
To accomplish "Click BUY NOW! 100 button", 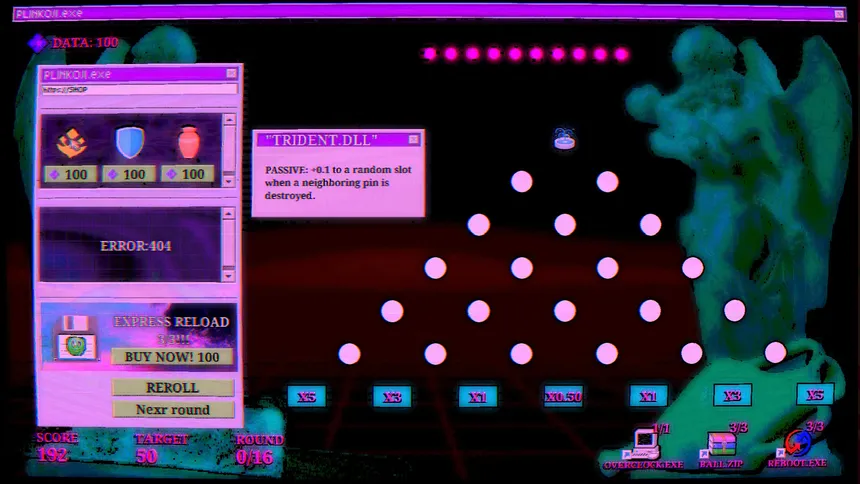I will pyautogui.click(x=172, y=357).
